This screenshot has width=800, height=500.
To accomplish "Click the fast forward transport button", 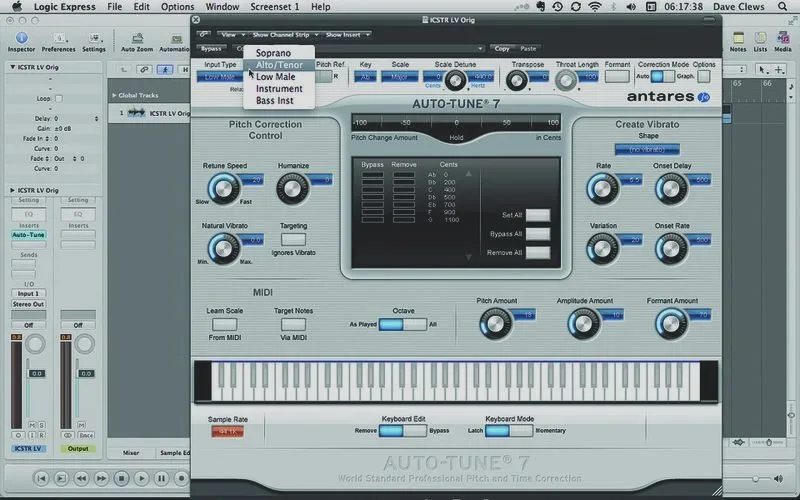I will [101, 478].
